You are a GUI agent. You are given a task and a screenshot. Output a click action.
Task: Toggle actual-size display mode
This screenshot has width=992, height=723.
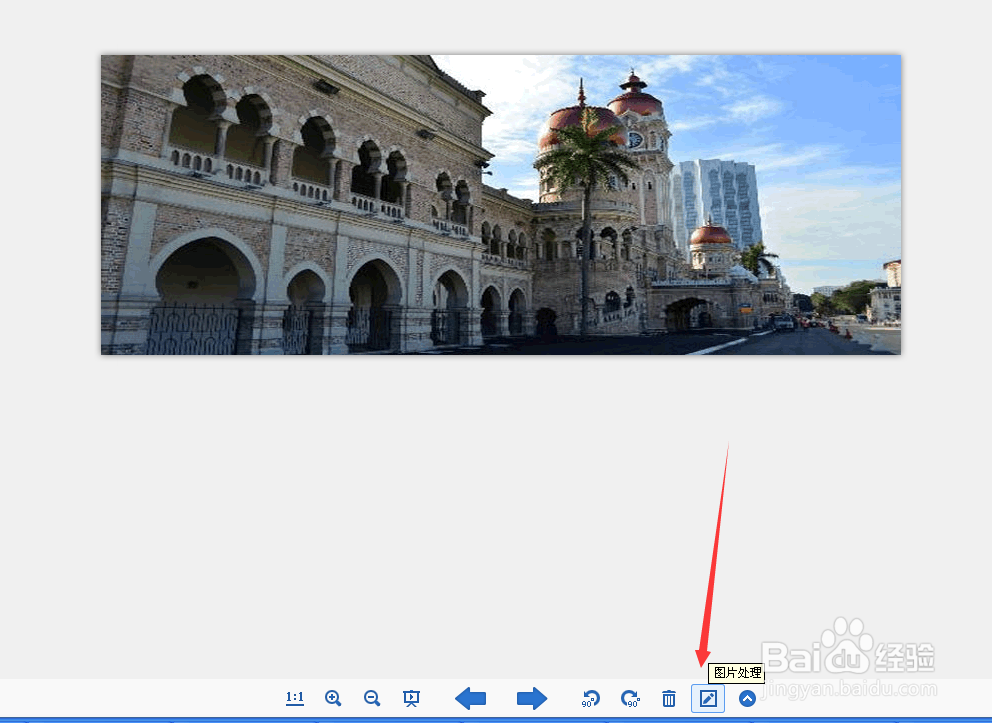295,699
